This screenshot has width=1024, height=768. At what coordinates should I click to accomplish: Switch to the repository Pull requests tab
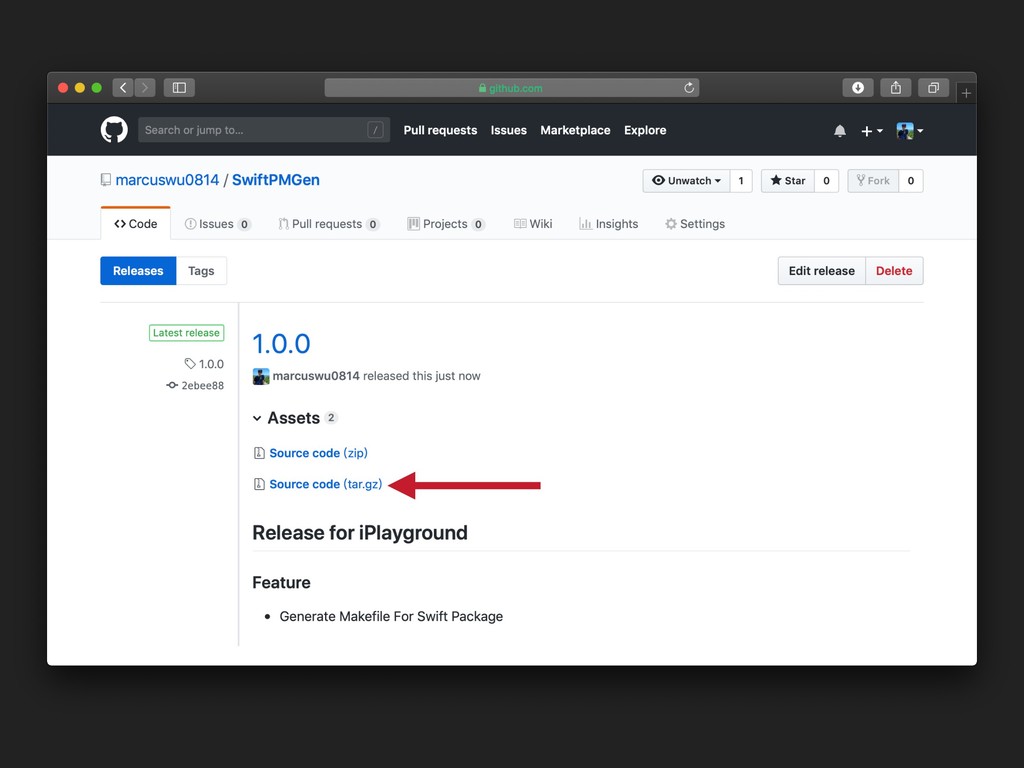tap(328, 224)
